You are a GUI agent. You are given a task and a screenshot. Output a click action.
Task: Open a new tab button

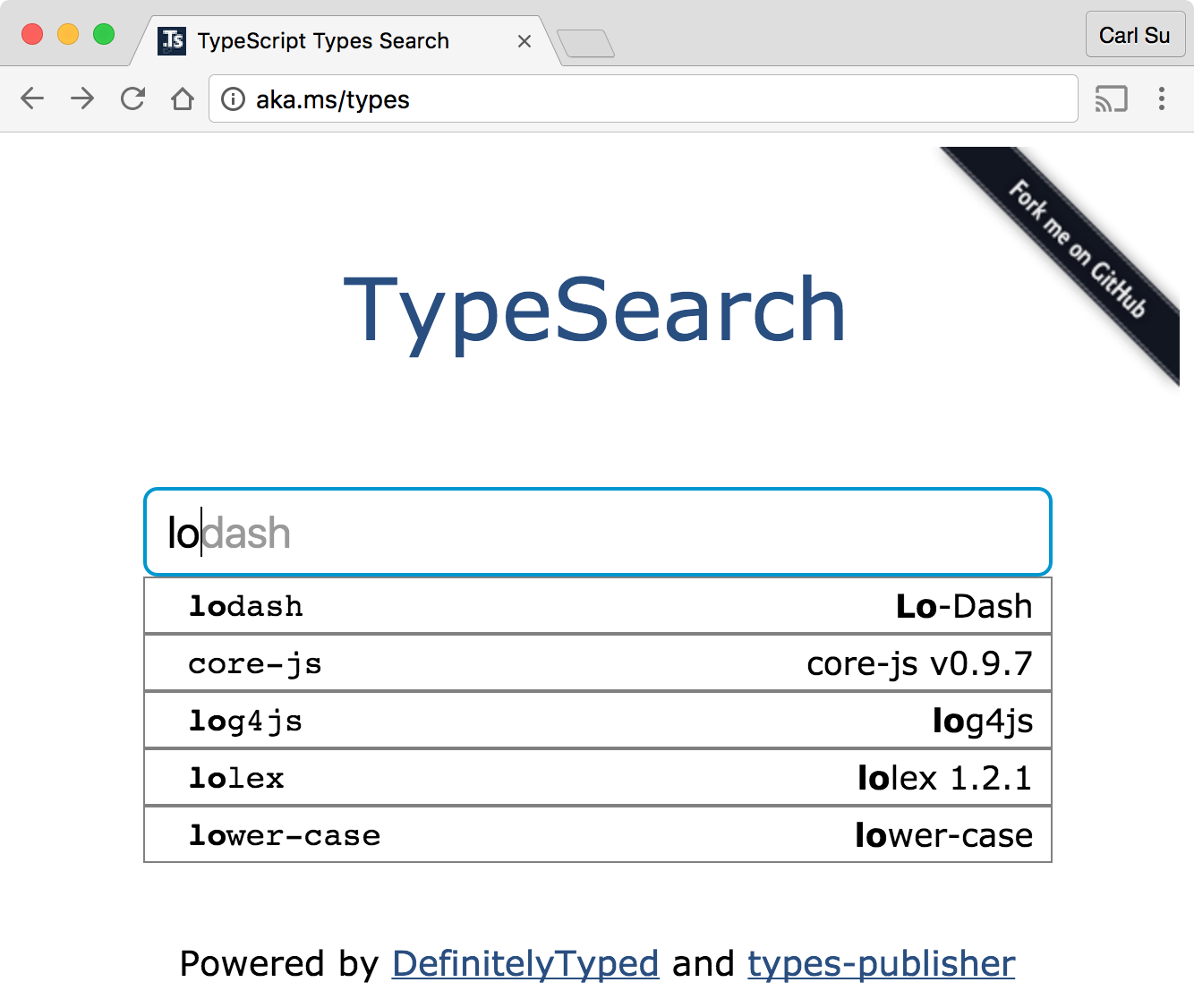[x=585, y=43]
